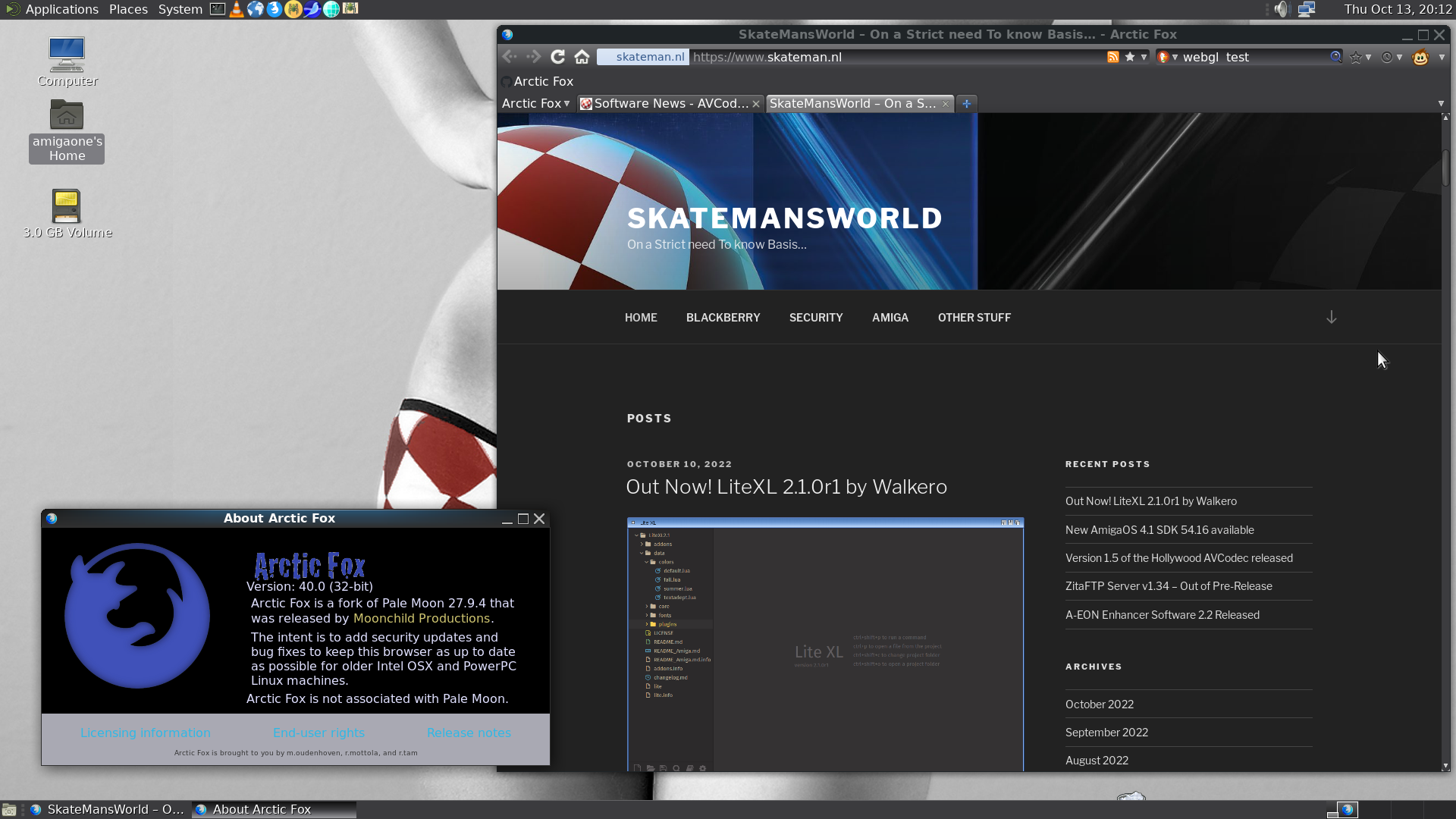Open the Arctic Fox app menu button dropdown
The width and height of the screenshot is (1456, 819).
(x=535, y=103)
